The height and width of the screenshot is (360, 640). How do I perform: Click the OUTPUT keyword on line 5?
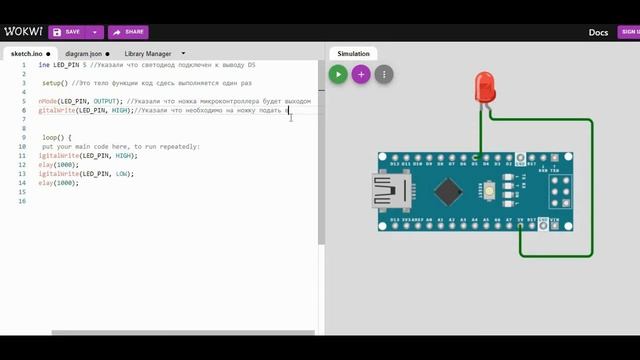(105, 101)
